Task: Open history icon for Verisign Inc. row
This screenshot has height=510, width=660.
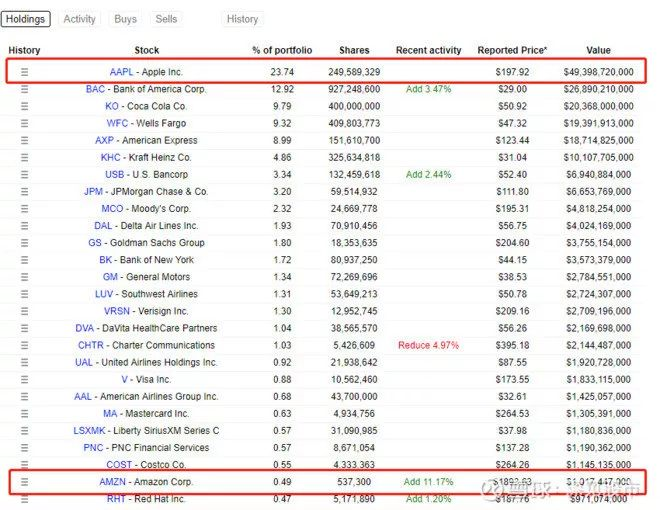Action: [x=24, y=311]
